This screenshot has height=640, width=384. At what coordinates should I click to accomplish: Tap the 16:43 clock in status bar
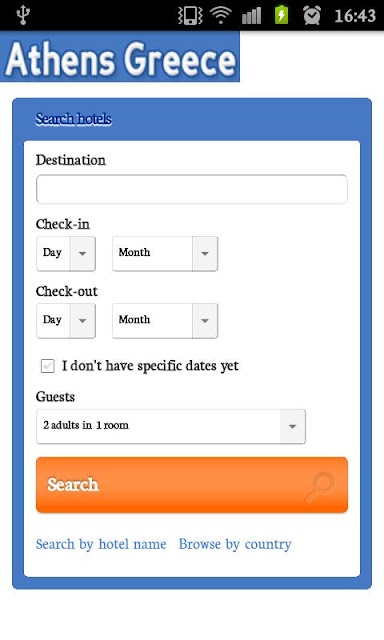tap(355, 16)
